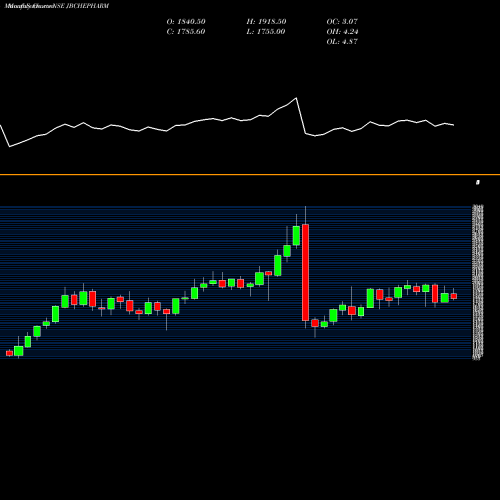Select the close value 'C: 1785.60'
The width and height of the screenshot is (500, 500).
click(x=186, y=32)
